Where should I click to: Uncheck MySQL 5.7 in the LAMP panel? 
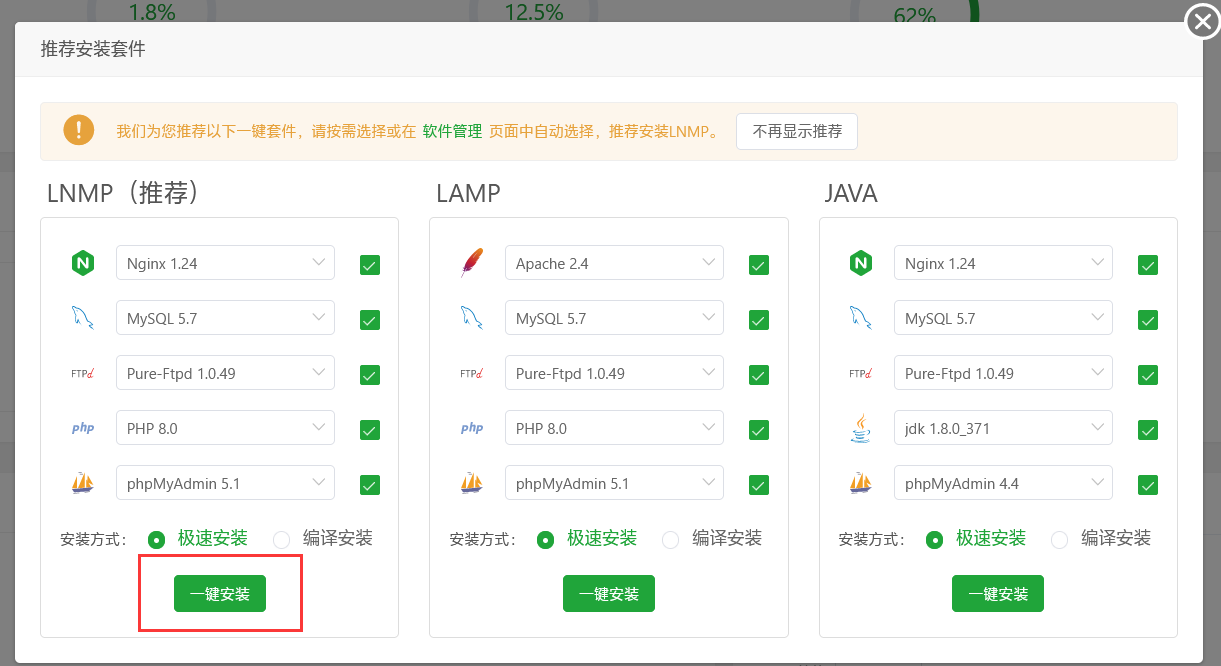pos(759,320)
